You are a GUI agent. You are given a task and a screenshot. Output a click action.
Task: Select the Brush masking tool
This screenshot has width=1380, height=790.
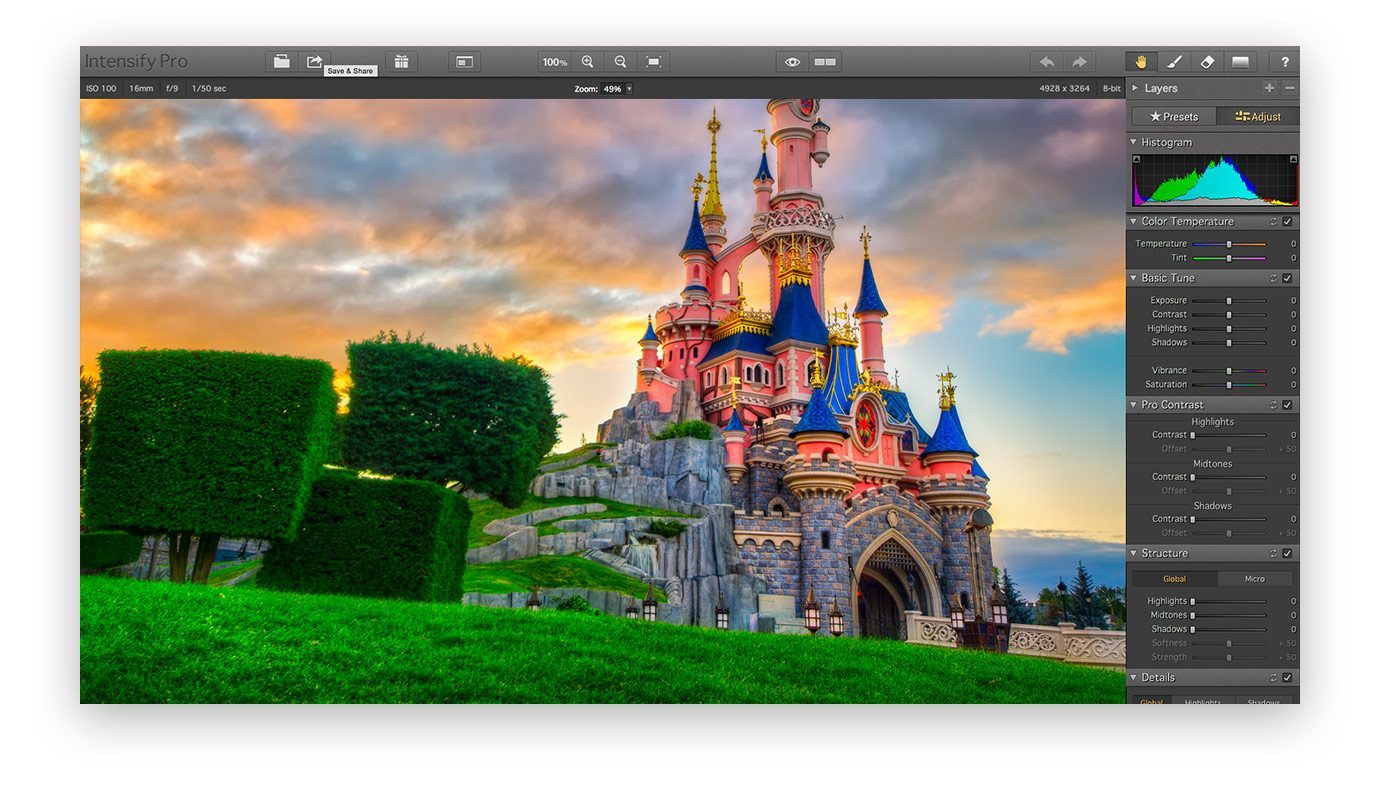[1174, 62]
